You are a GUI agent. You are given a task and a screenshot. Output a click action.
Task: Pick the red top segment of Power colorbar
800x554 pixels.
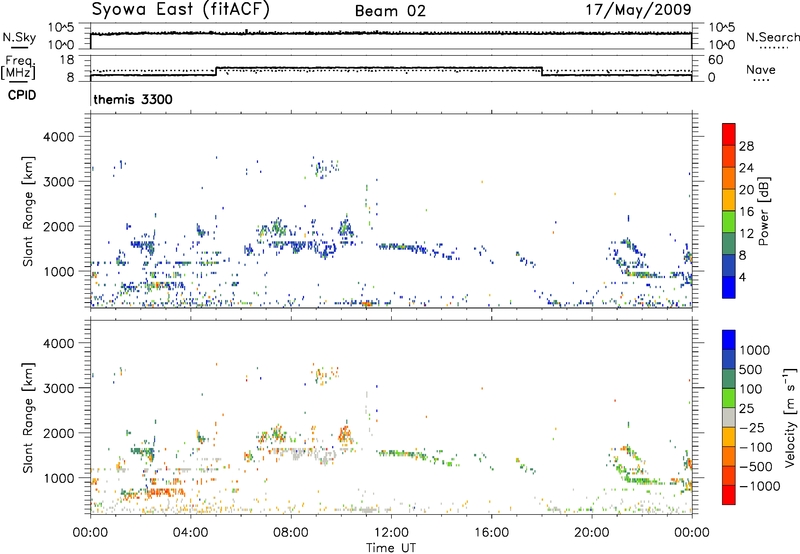tap(729, 135)
